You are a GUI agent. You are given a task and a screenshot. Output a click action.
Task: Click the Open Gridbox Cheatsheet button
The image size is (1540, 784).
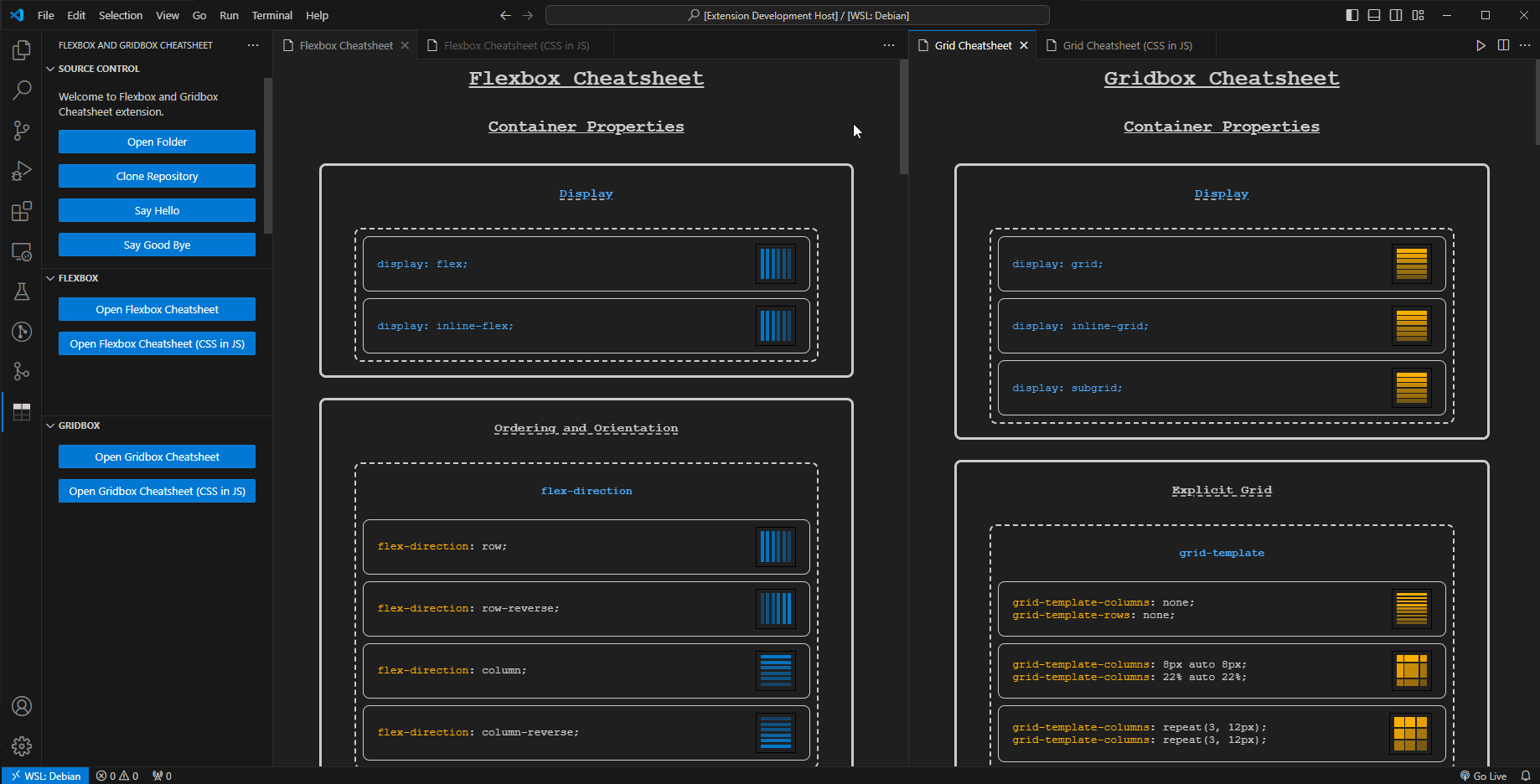click(x=157, y=456)
